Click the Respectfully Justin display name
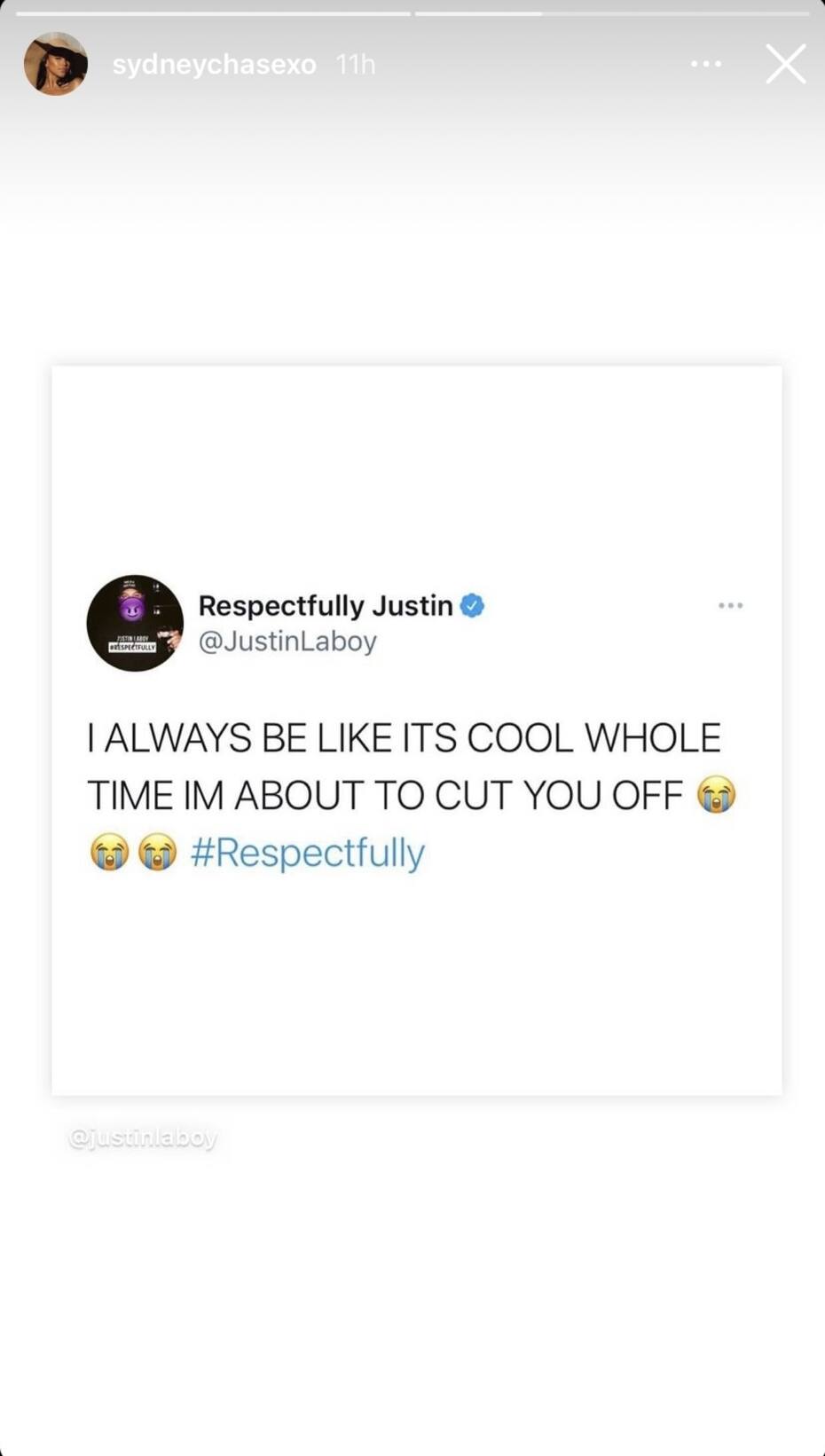This screenshot has height=1456, width=825. [326, 605]
